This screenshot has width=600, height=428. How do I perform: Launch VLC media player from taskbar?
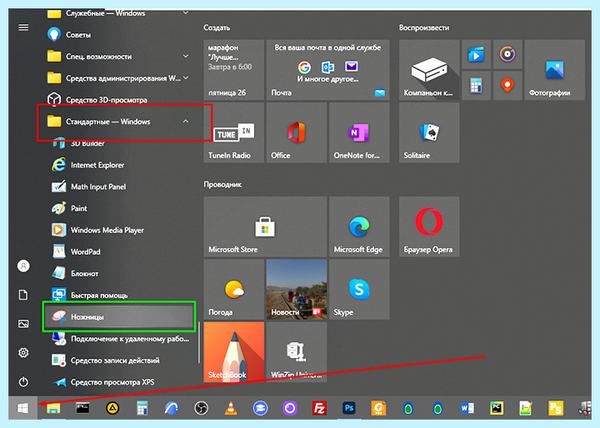tap(230, 408)
